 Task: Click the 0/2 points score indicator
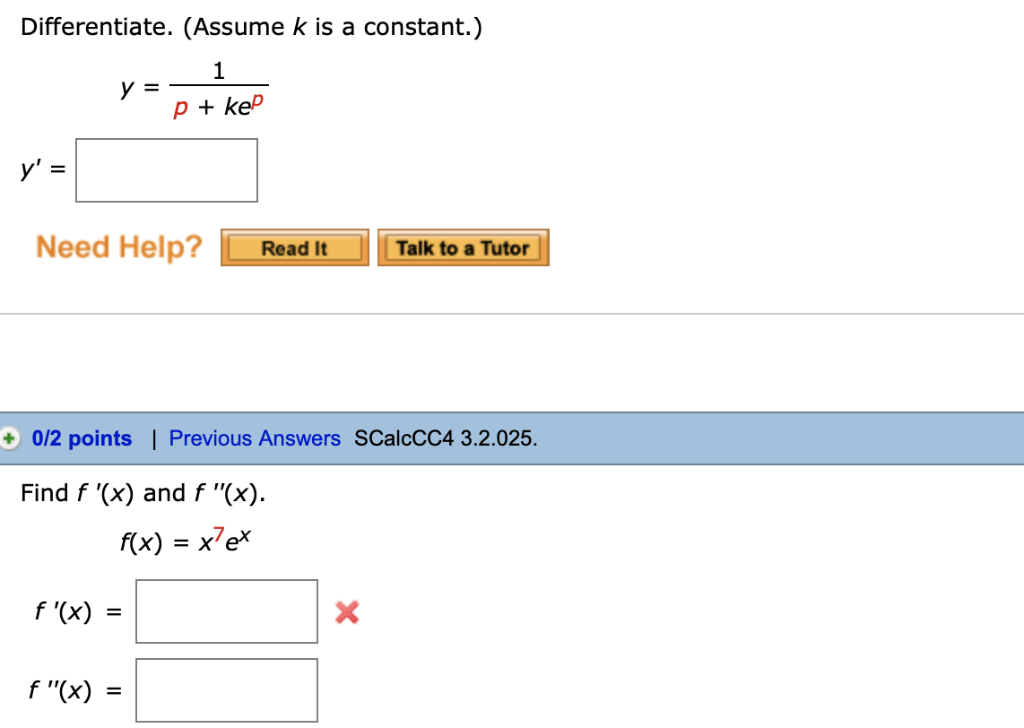[81, 438]
